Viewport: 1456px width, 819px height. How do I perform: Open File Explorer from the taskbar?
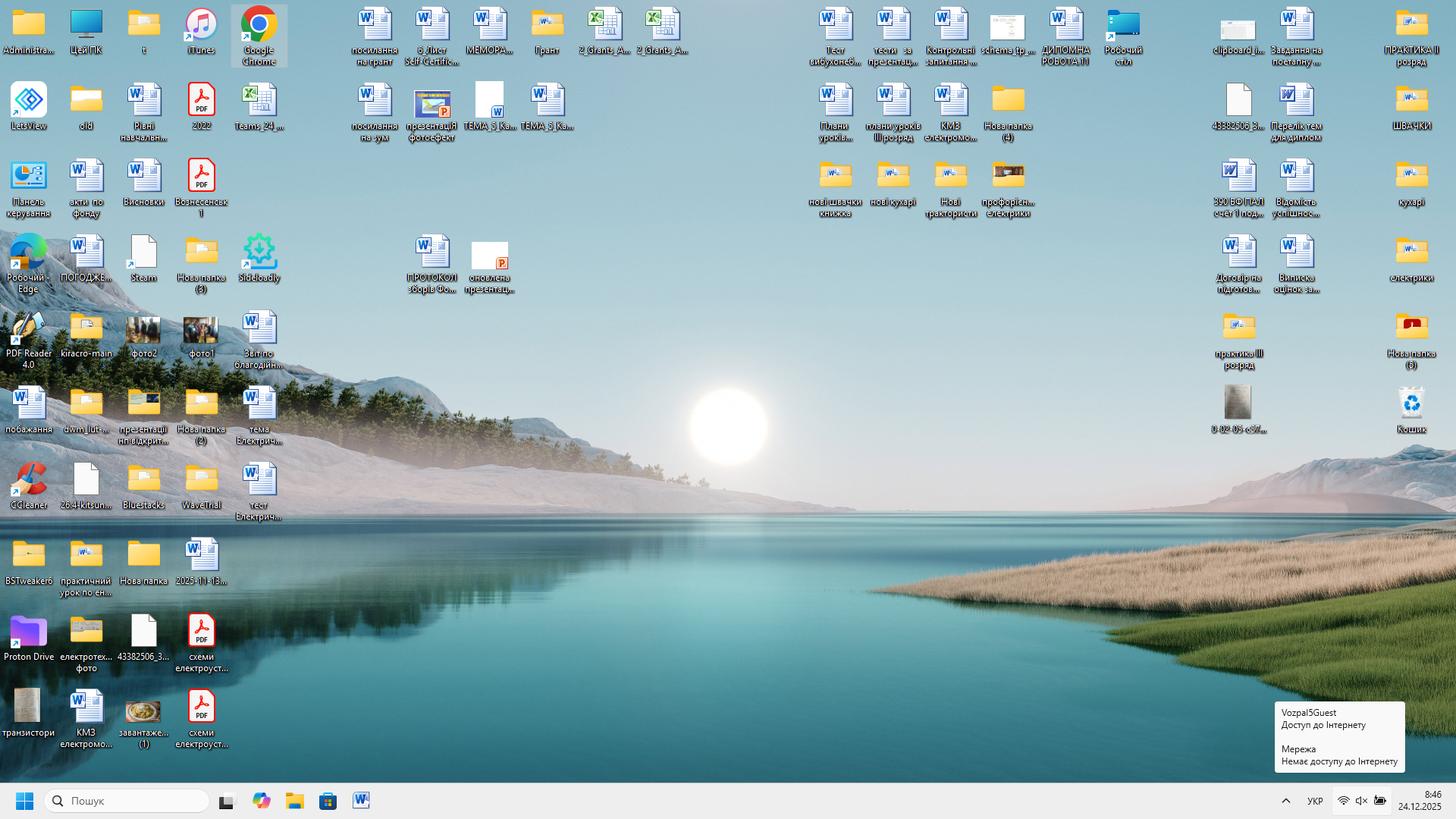coord(294,801)
